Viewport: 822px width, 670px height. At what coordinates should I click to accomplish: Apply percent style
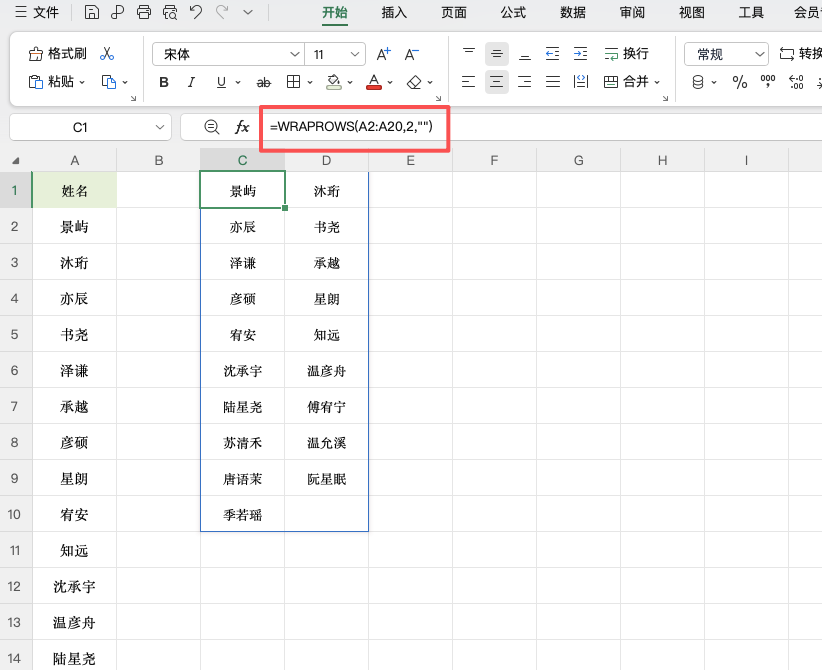click(740, 82)
